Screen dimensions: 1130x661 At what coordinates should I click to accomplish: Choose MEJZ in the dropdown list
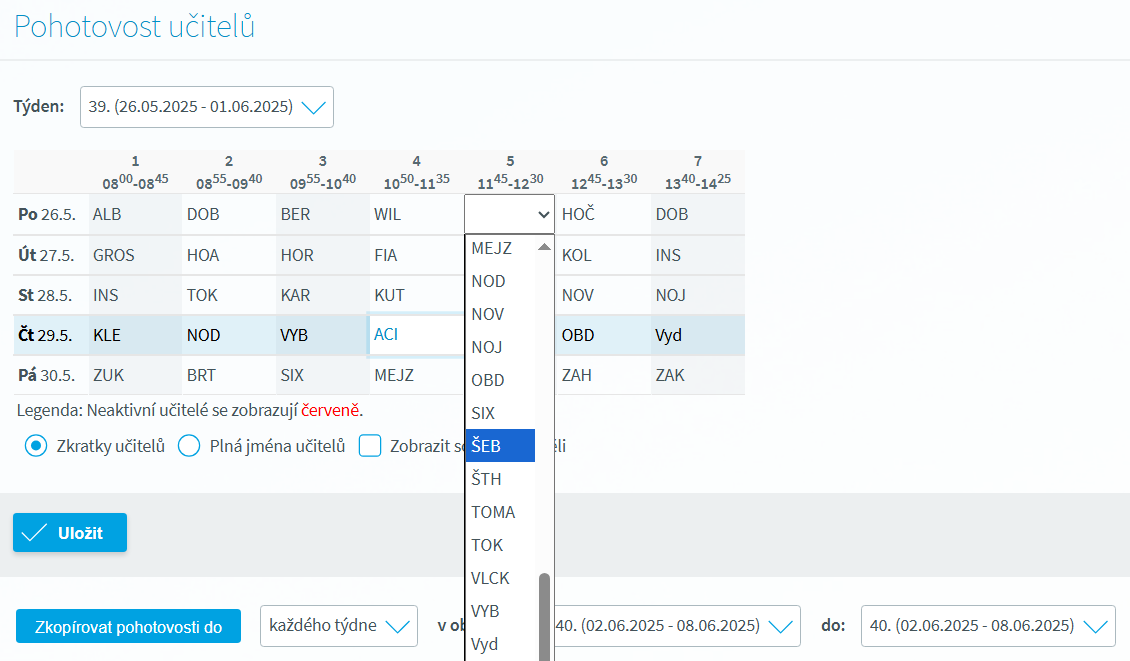tap(500, 249)
